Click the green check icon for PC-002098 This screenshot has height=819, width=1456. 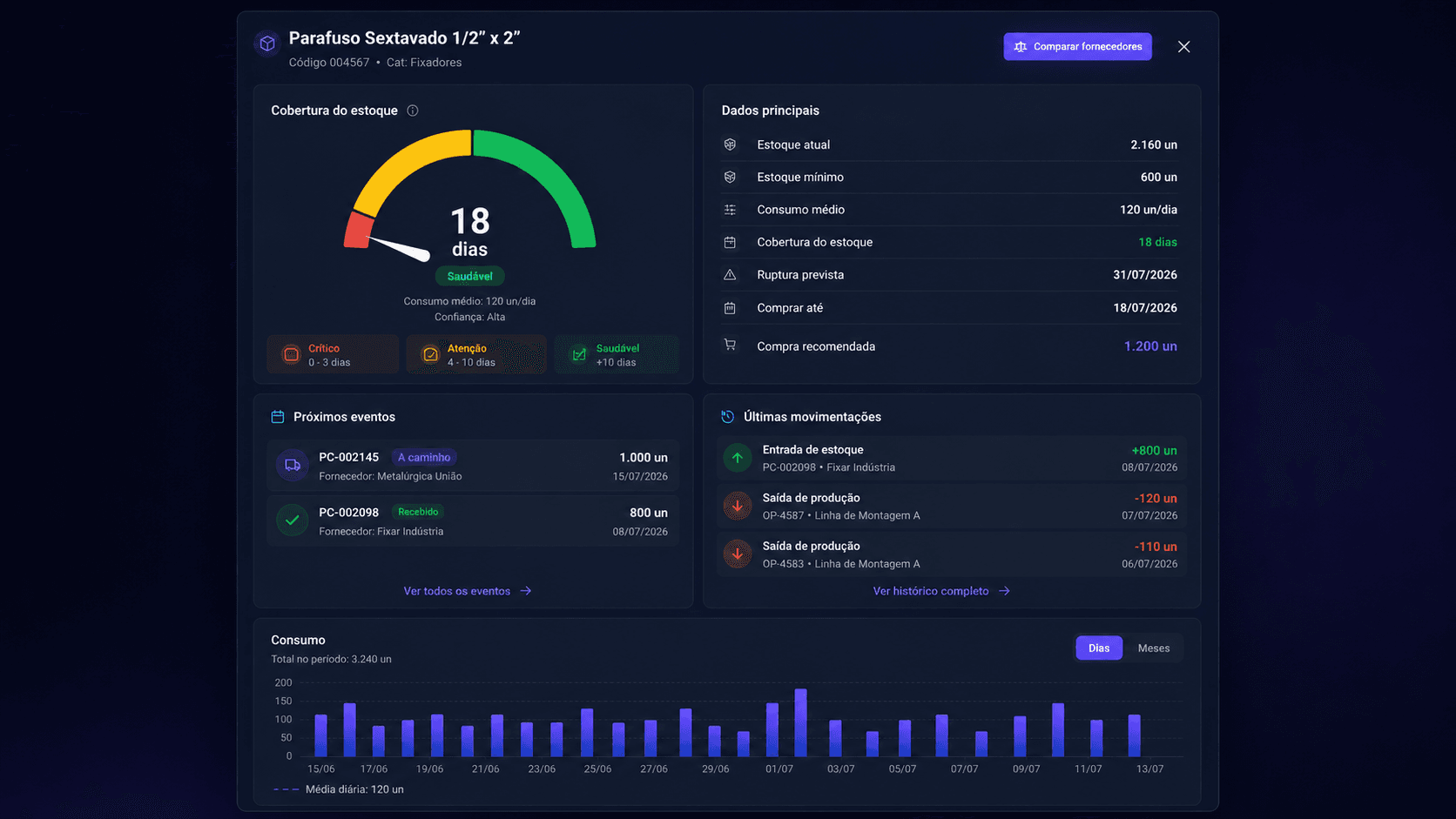[x=293, y=520]
